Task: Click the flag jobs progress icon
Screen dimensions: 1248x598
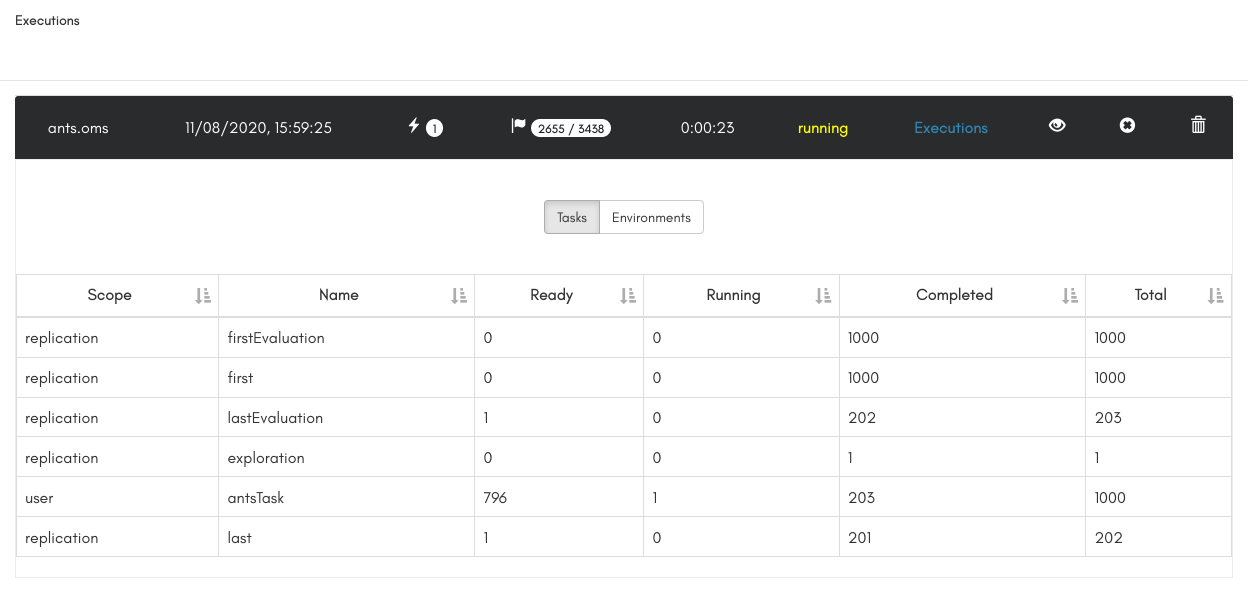Action: (x=518, y=126)
